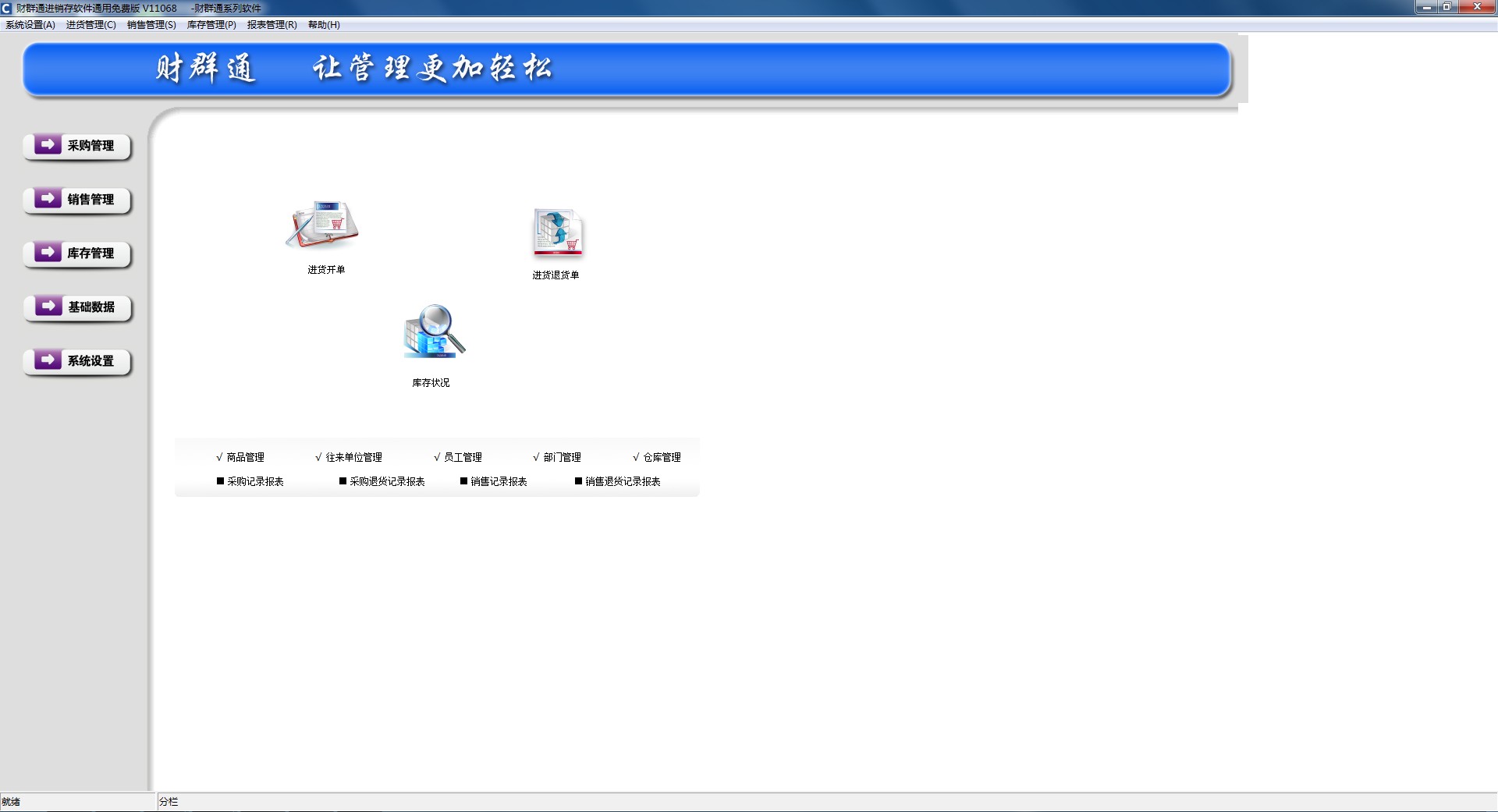Click the purple arrow icon beside 采购管理
This screenshot has height=812, width=1498.
tap(48, 144)
